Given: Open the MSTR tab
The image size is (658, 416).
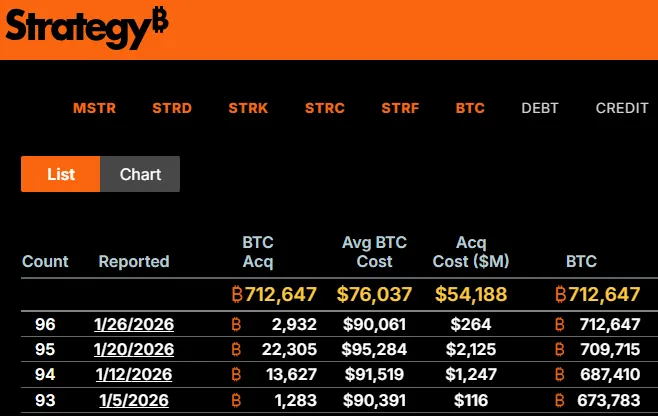Looking at the screenshot, I should [x=94, y=108].
